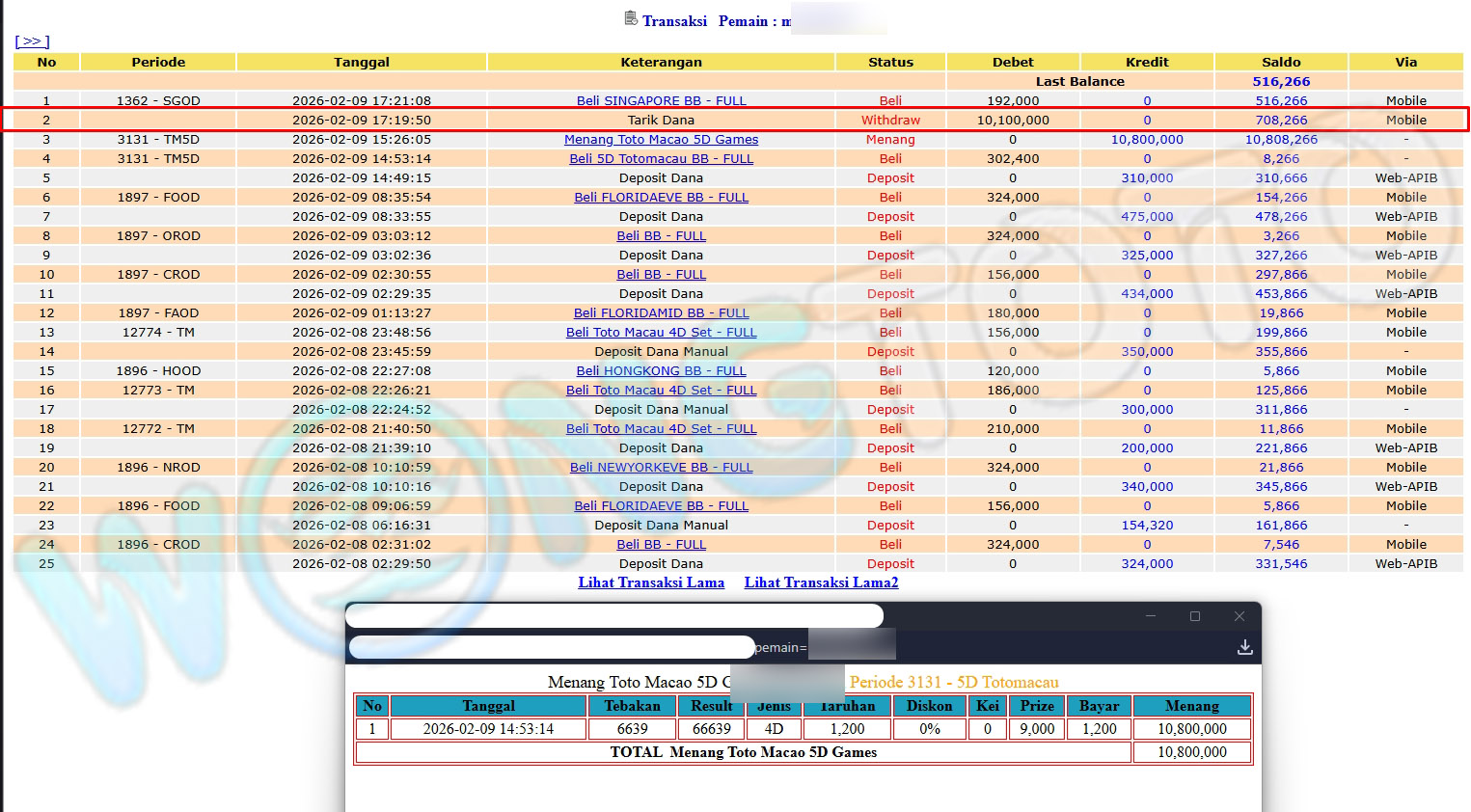The width and height of the screenshot is (1471, 812).
Task: Click the Transaksi document icon at top
Action: tap(631, 18)
